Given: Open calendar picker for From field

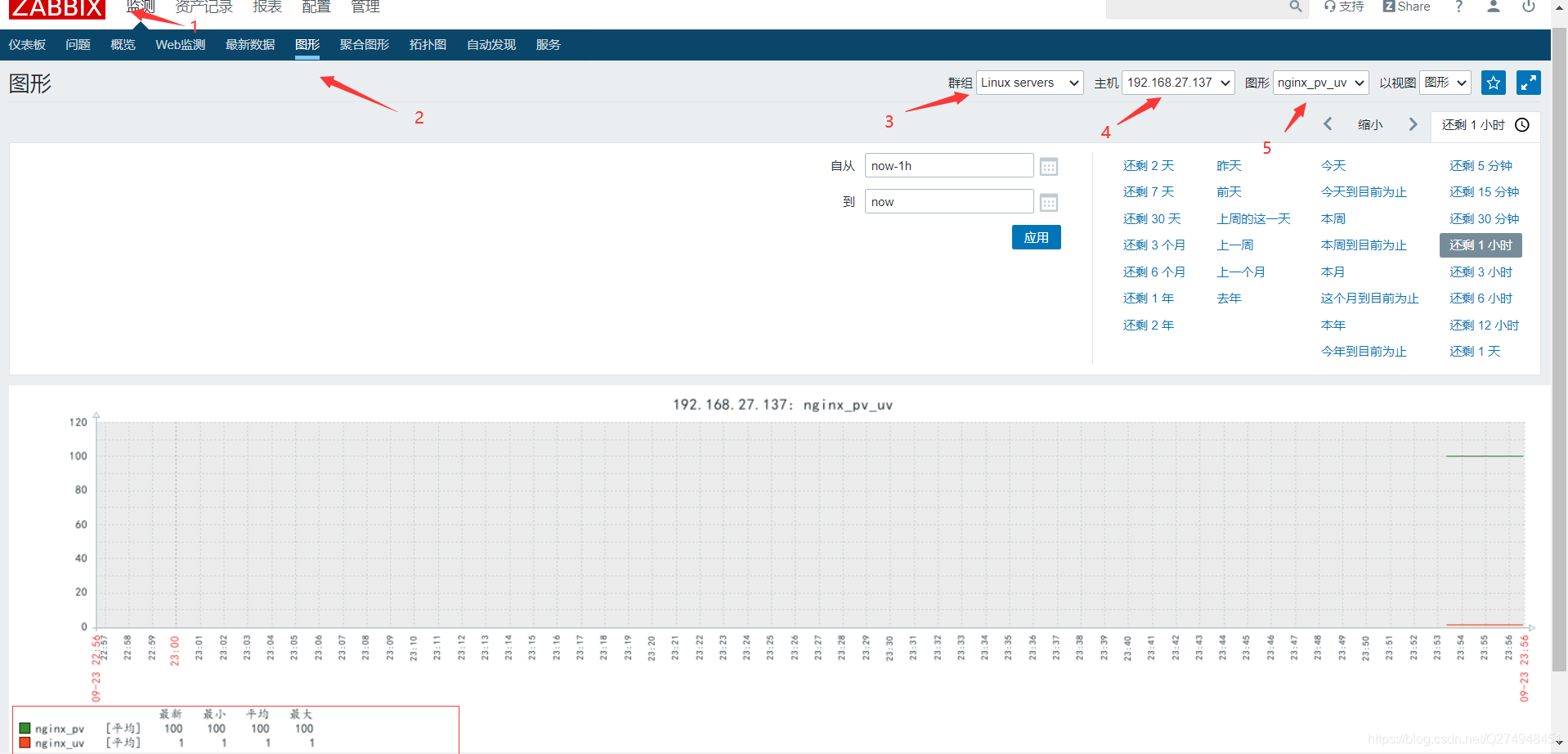Looking at the screenshot, I should (x=1049, y=167).
